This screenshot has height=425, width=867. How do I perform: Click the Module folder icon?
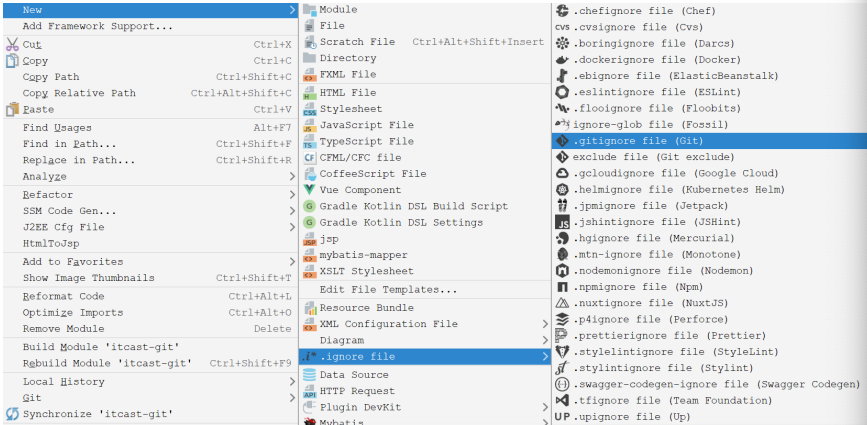[310, 10]
